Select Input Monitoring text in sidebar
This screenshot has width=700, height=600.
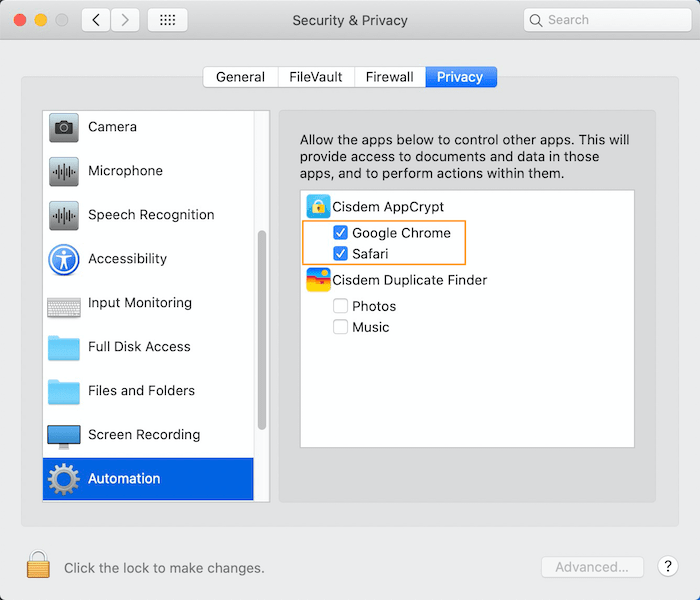click(140, 303)
